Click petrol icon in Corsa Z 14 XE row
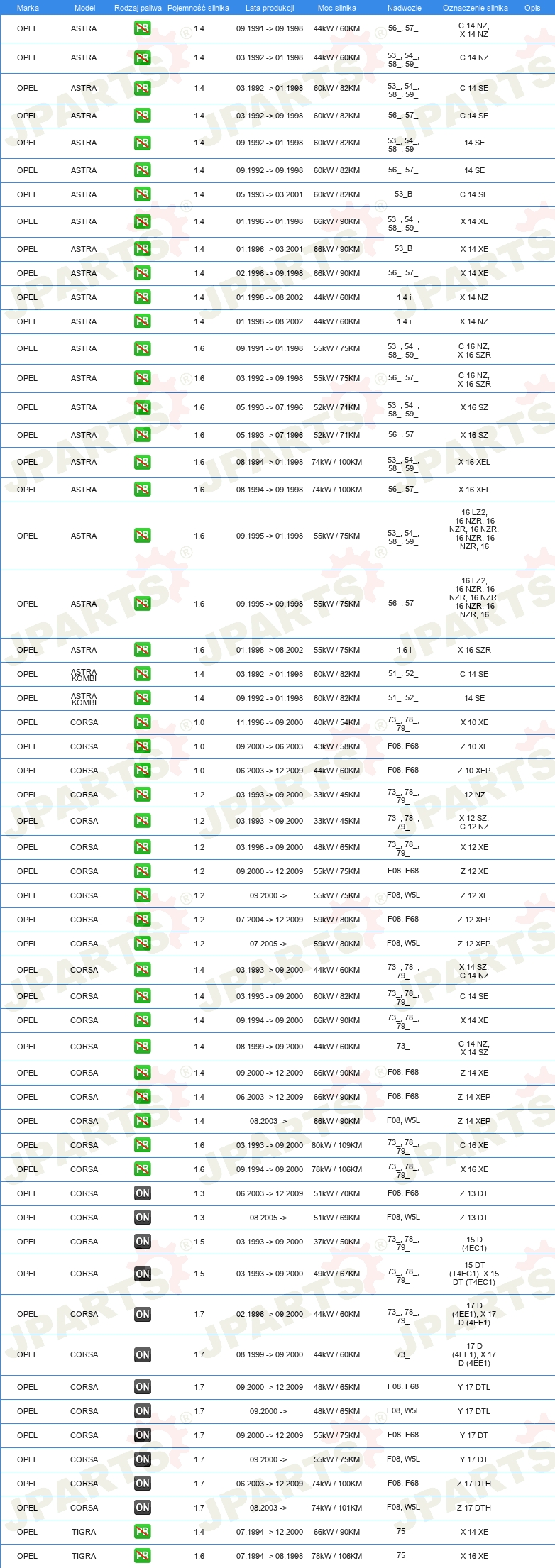555x1568 pixels. coord(143,1073)
